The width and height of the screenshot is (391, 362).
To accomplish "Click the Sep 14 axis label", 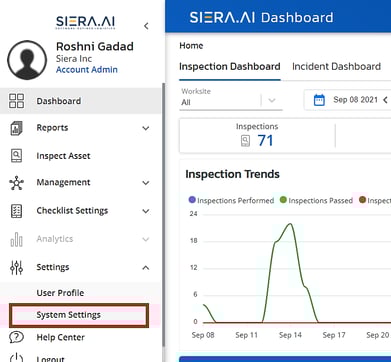I will click(x=290, y=335).
